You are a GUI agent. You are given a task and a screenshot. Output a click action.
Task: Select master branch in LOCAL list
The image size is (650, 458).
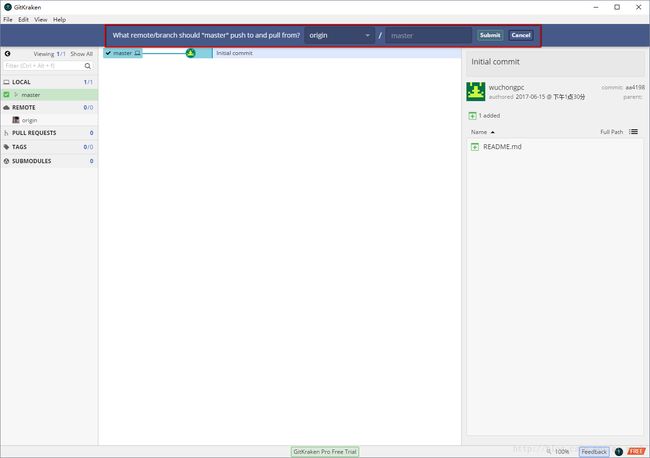click(x=49, y=95)
